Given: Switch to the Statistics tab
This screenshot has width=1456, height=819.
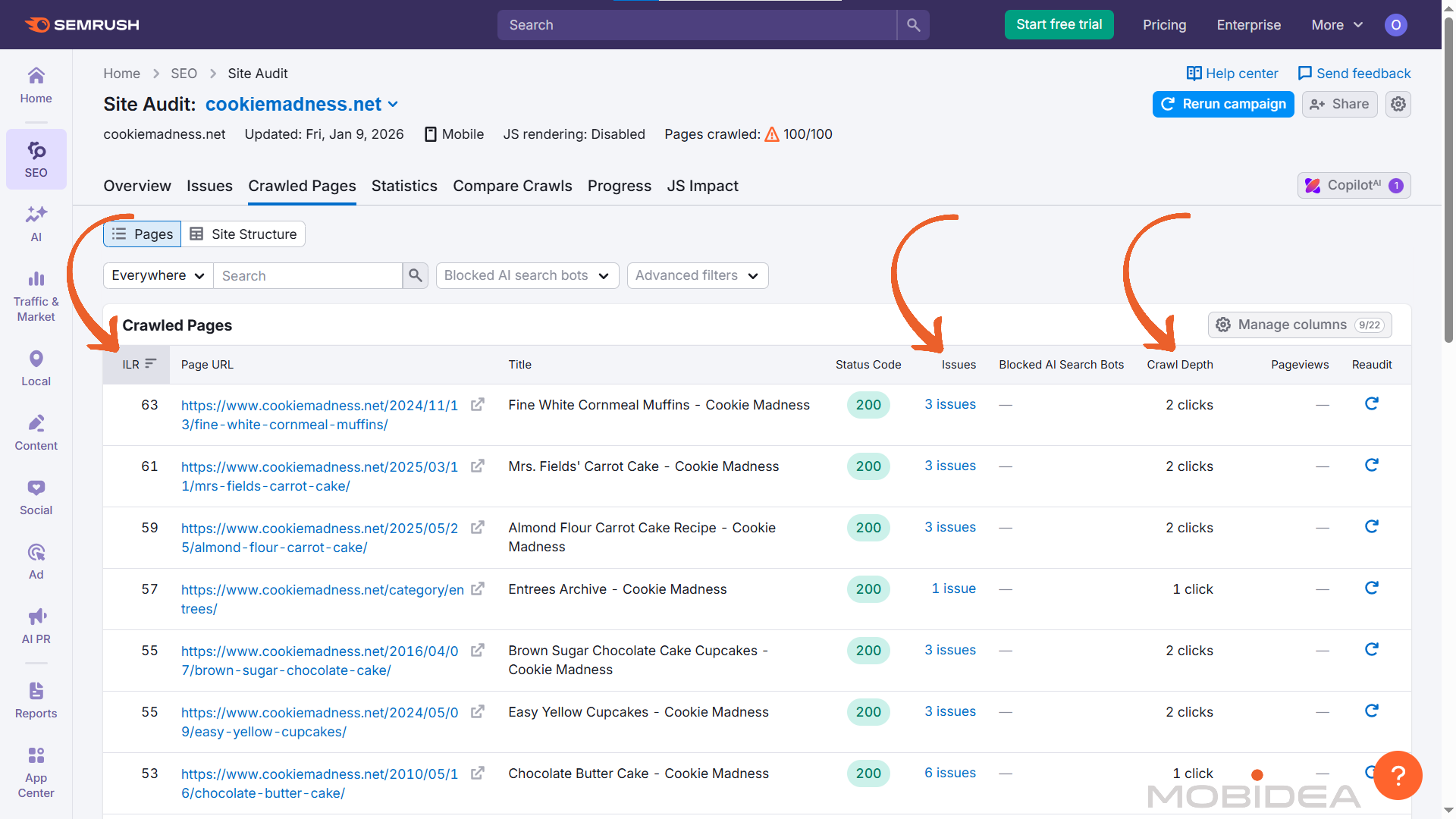Looking at the screenshot, I should pyautogui.click(x=404, y=186).
